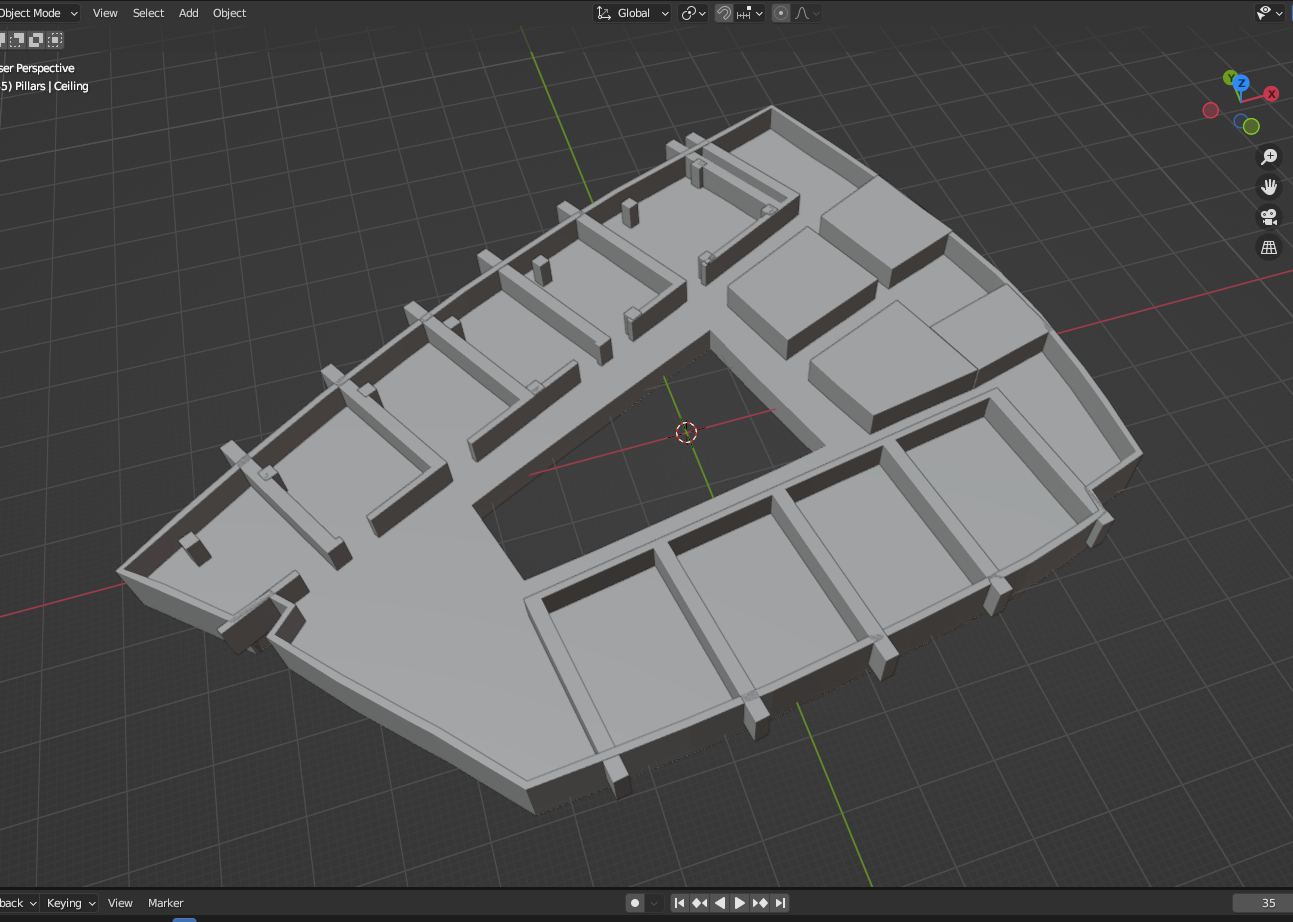The width and height of the screenshot is (1293, 922).
Task: Open the Add menu
Action: tap(188, 13)
